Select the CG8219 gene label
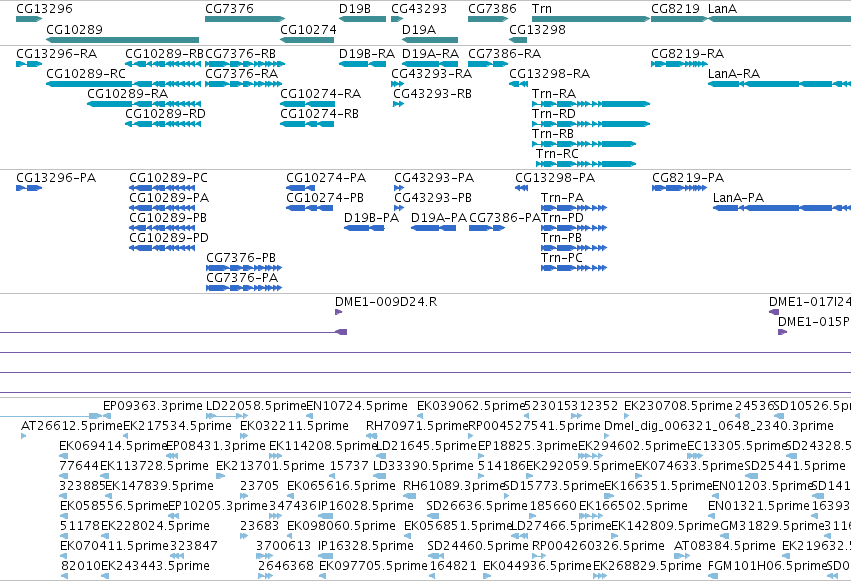This screenshot has height=581, width=851. (x=676, y=9)
